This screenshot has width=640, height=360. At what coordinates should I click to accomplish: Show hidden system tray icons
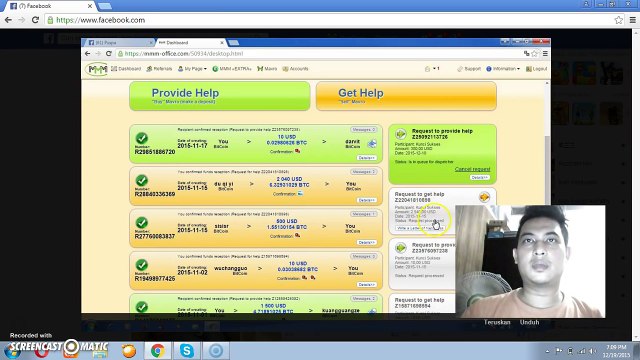[x=547, y=351]
